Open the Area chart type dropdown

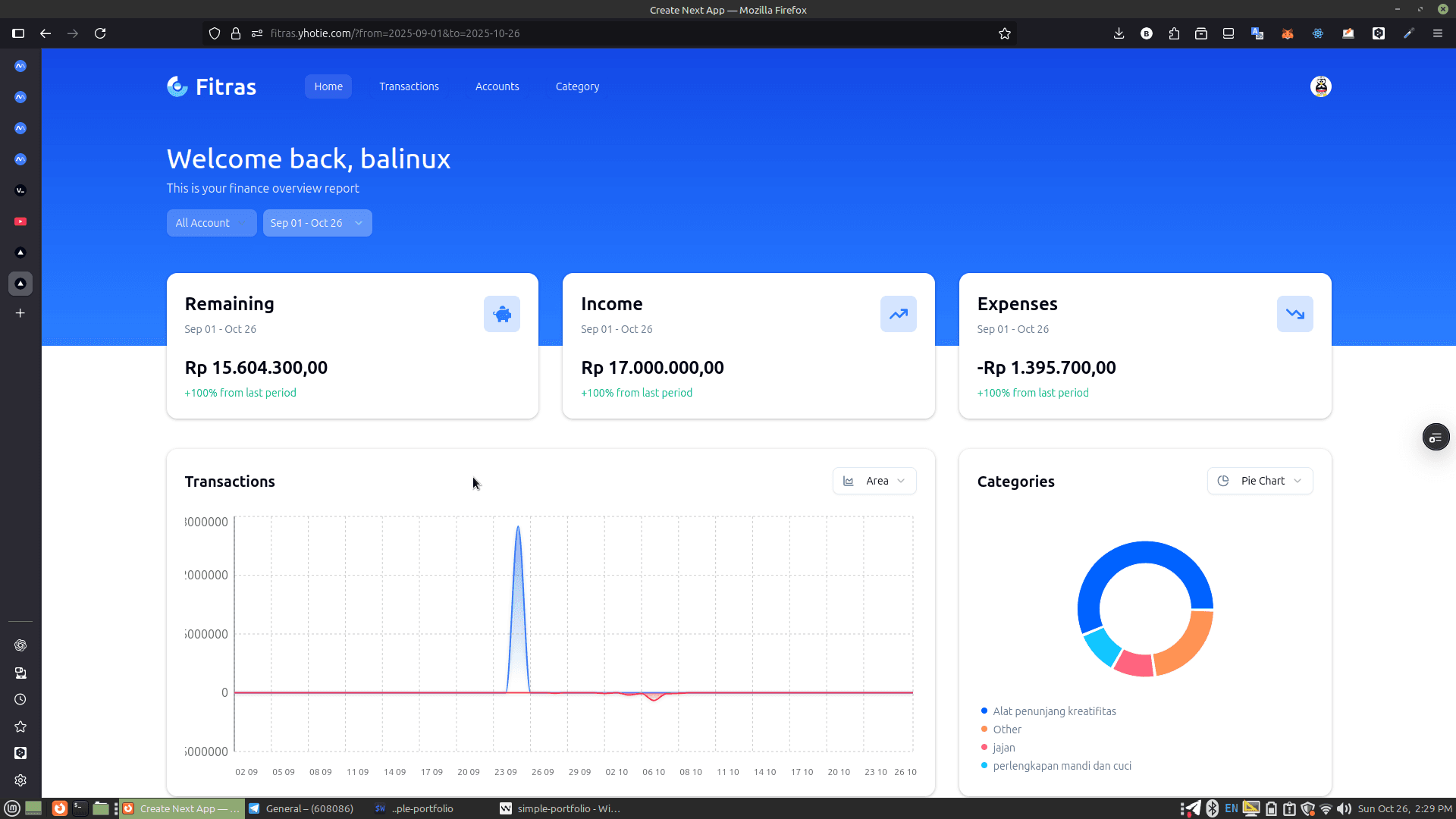click(874, 481)
